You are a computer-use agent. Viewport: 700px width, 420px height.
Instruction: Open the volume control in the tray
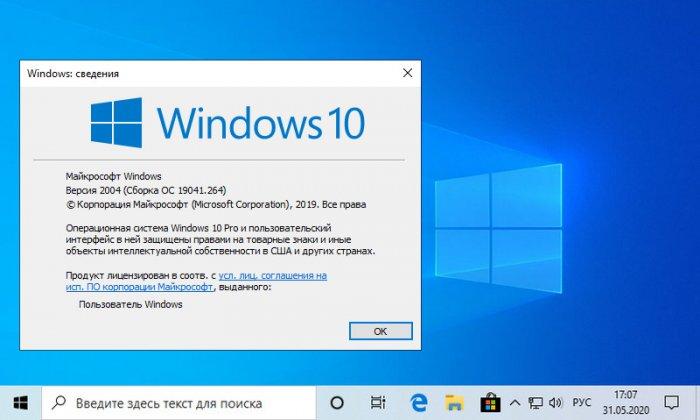[x=555, y=403]
